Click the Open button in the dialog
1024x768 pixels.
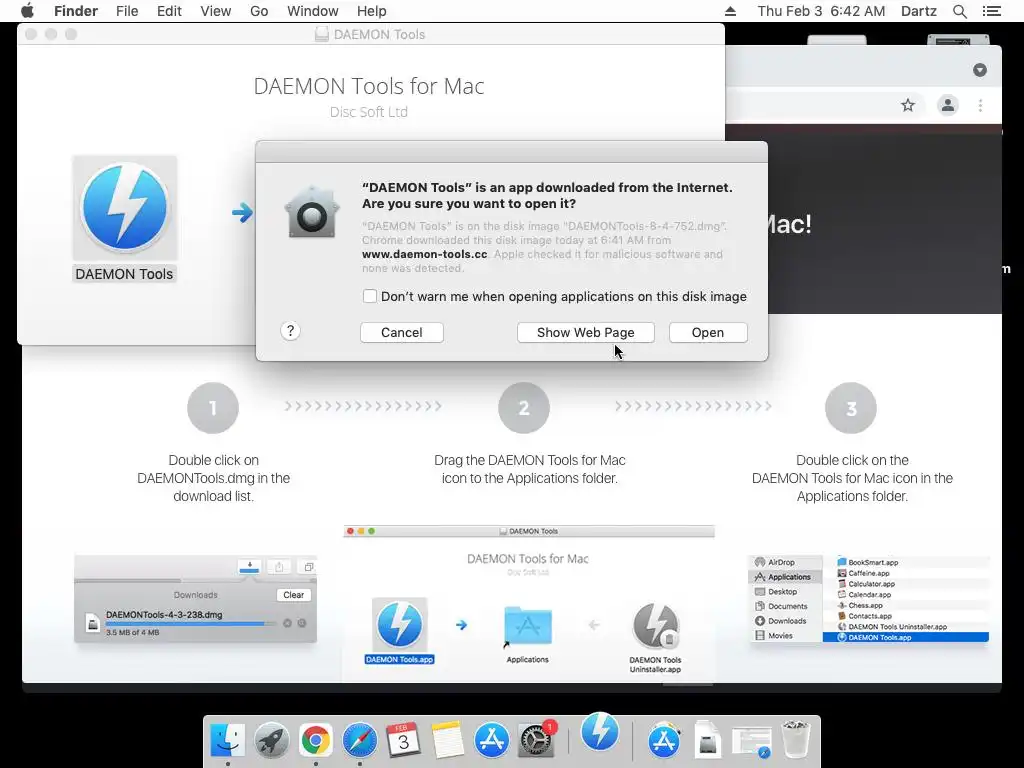(708, 332)
